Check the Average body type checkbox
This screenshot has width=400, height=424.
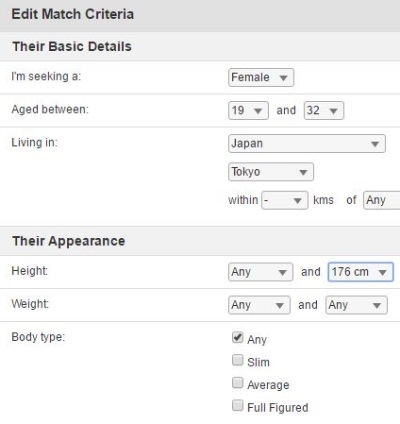click(x=237, y=383)
